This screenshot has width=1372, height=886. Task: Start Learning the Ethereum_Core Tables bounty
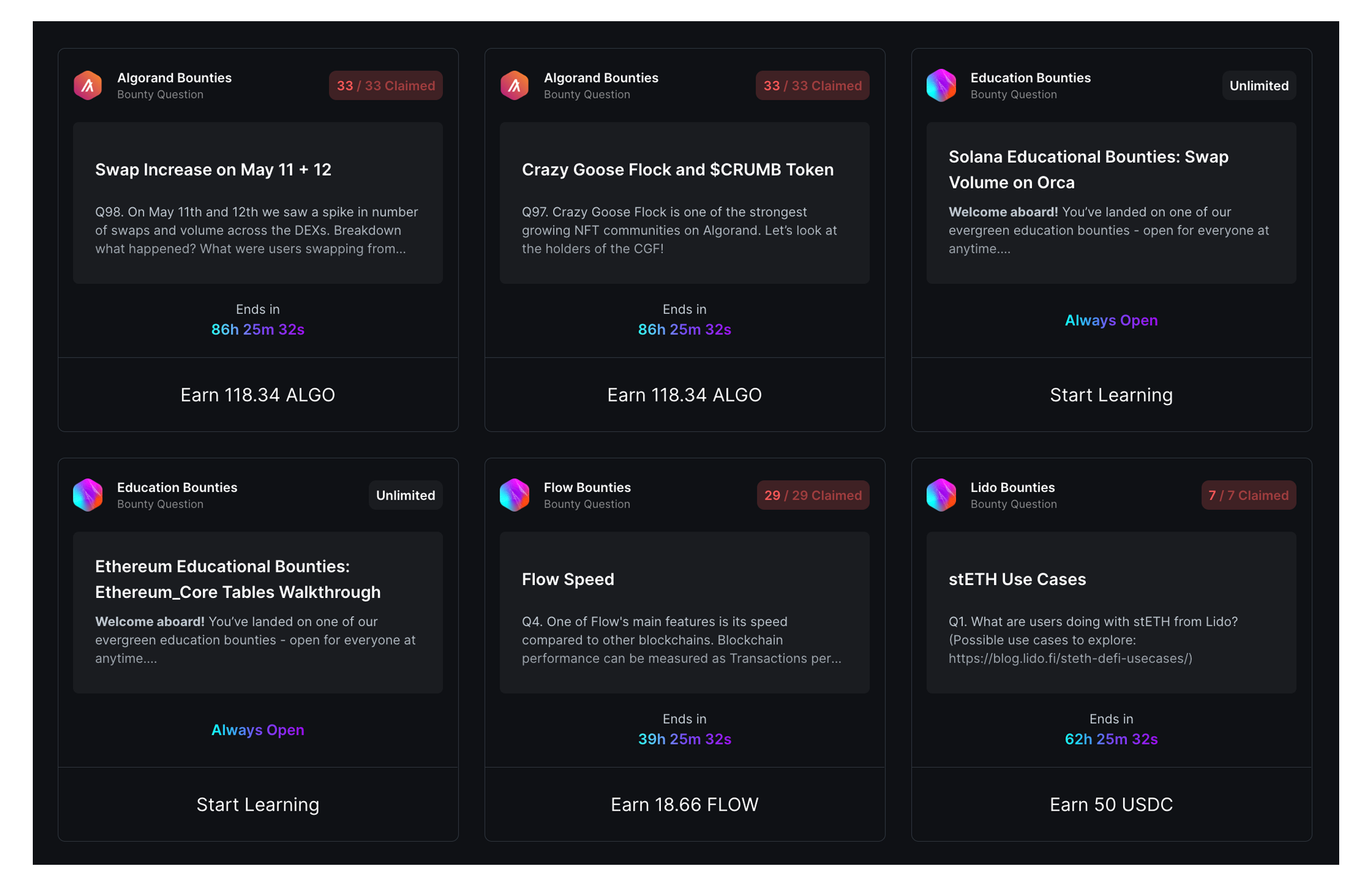[257, 804]
